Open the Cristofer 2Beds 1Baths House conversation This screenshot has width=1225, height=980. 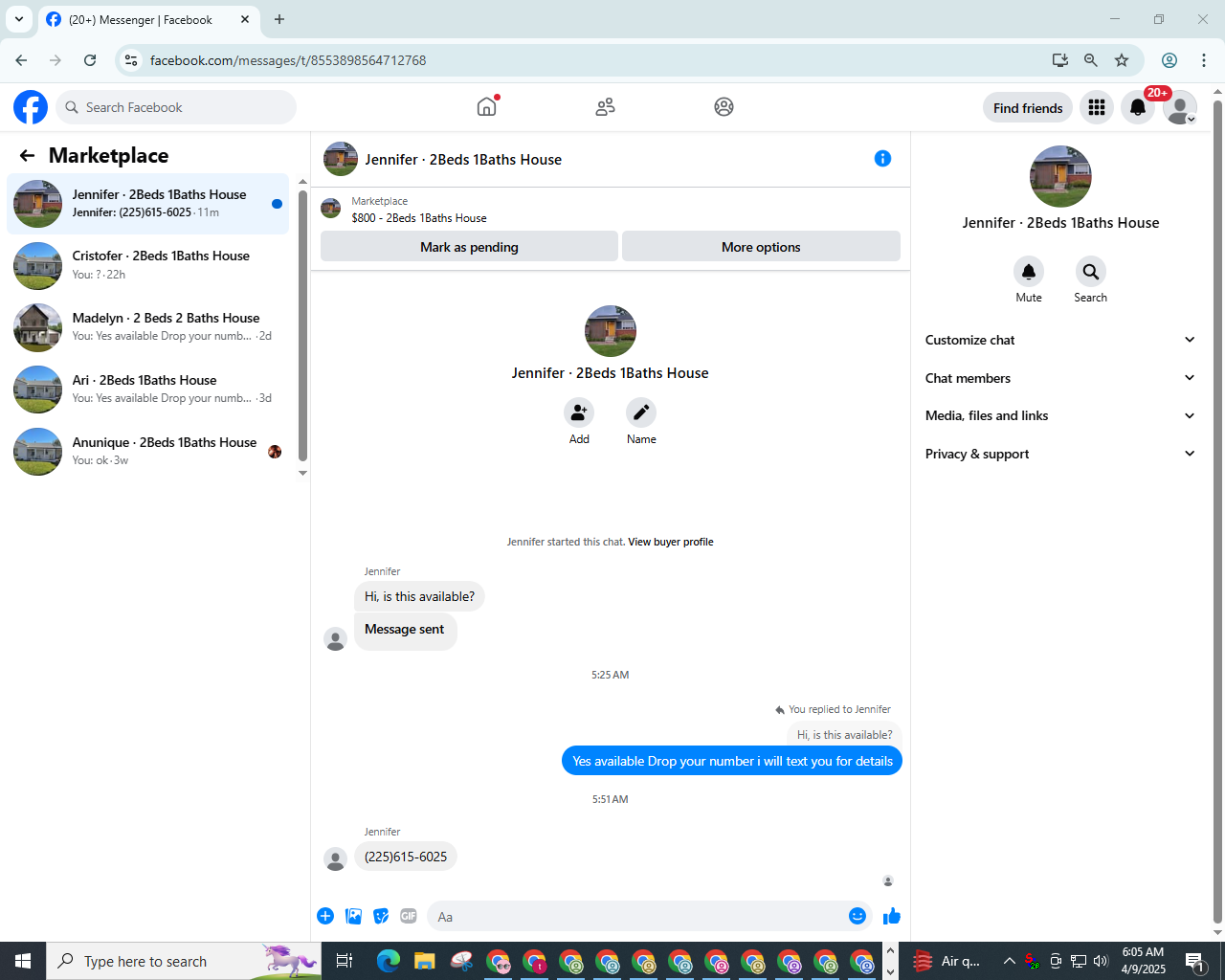coord(148,265)
